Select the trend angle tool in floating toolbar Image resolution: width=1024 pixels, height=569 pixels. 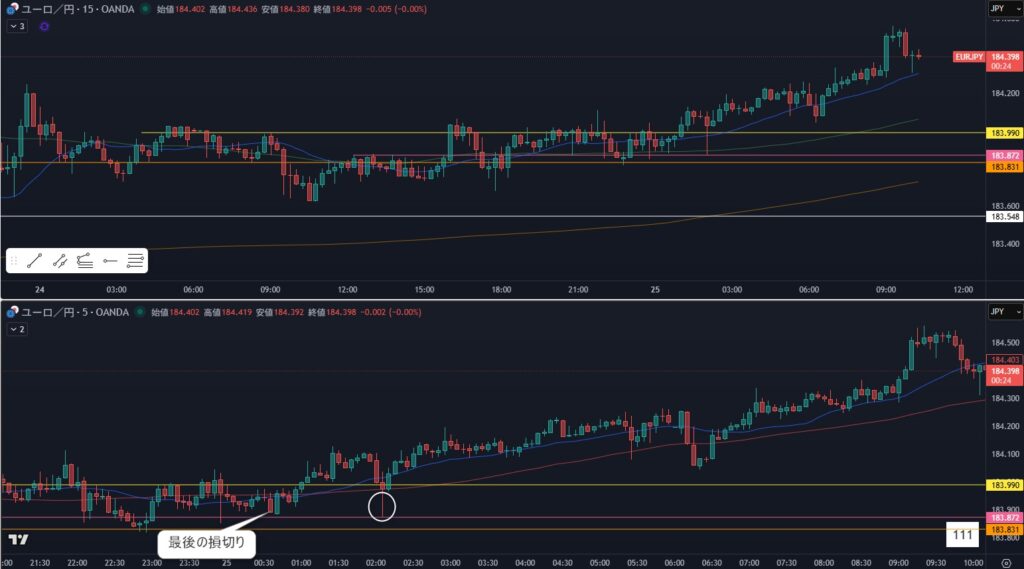pos(85,261)
